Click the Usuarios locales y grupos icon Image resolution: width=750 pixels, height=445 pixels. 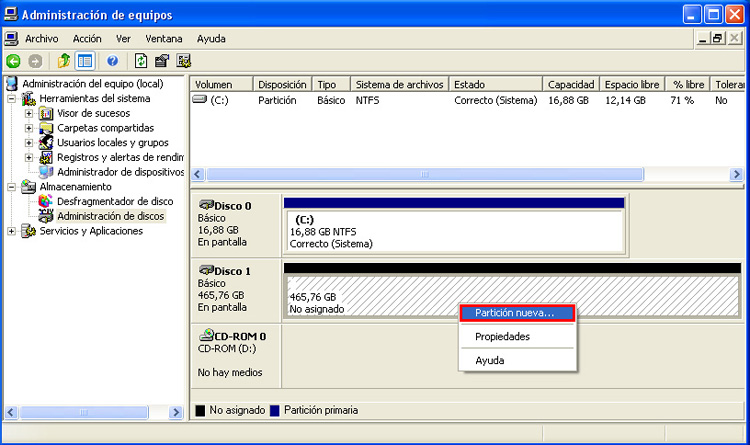click(x=46, y=143)
